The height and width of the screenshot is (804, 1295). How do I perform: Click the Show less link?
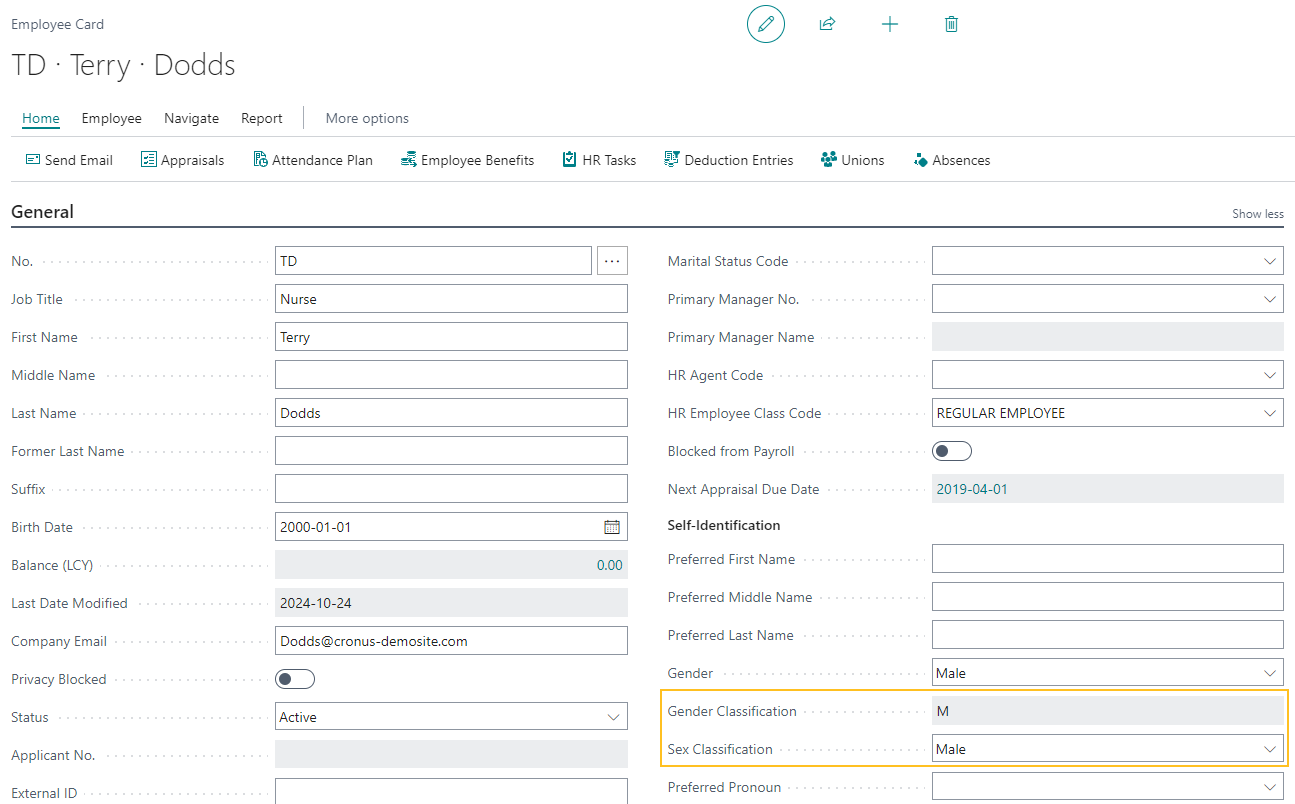(1257, 213)
